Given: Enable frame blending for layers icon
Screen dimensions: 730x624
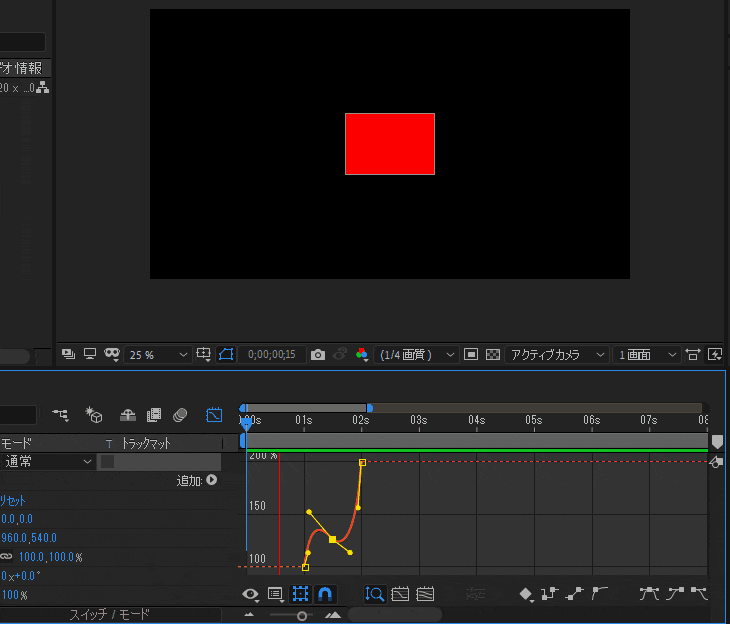Looking at the screenshot, I should tap(154, 414).
